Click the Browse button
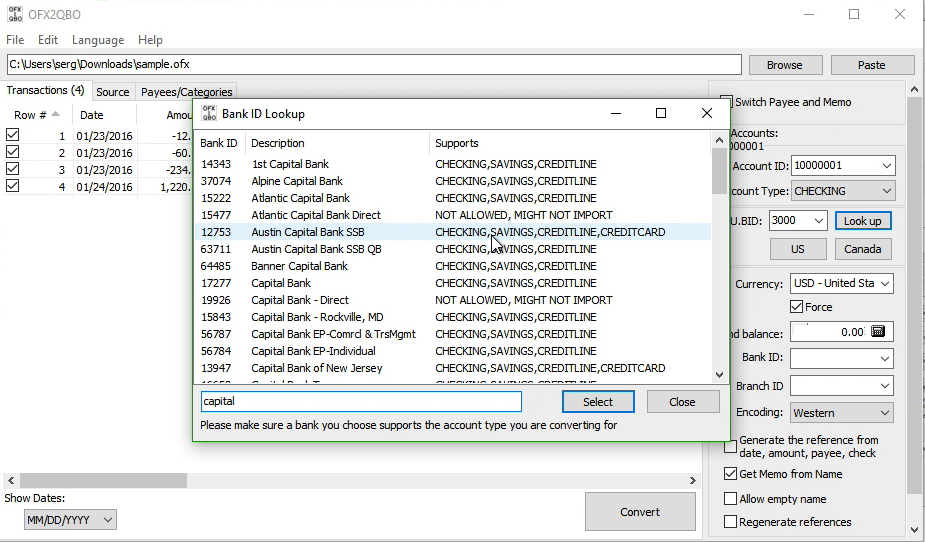The image size is (925, 542). point(785,65)
